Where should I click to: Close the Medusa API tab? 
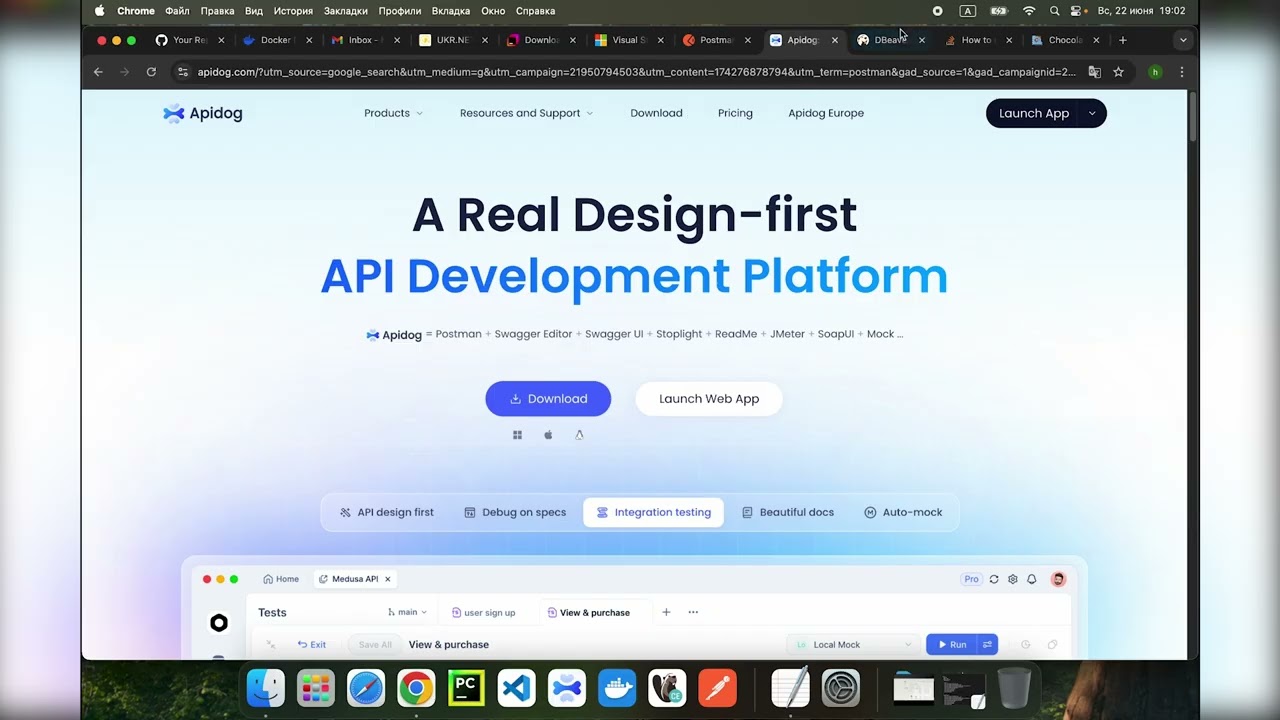pyautogui.click(x=387, y=579)
